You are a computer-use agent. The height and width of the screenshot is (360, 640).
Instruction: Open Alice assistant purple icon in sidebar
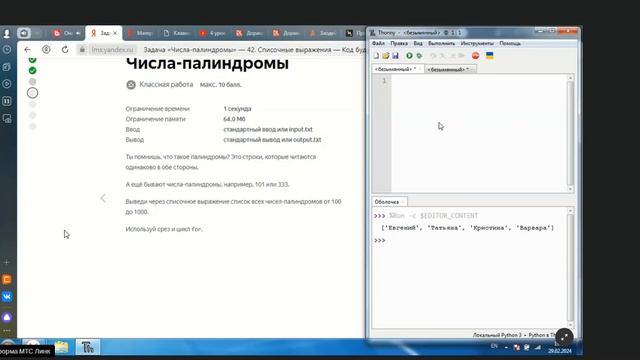pyautogui.click(x=7, y=317)
